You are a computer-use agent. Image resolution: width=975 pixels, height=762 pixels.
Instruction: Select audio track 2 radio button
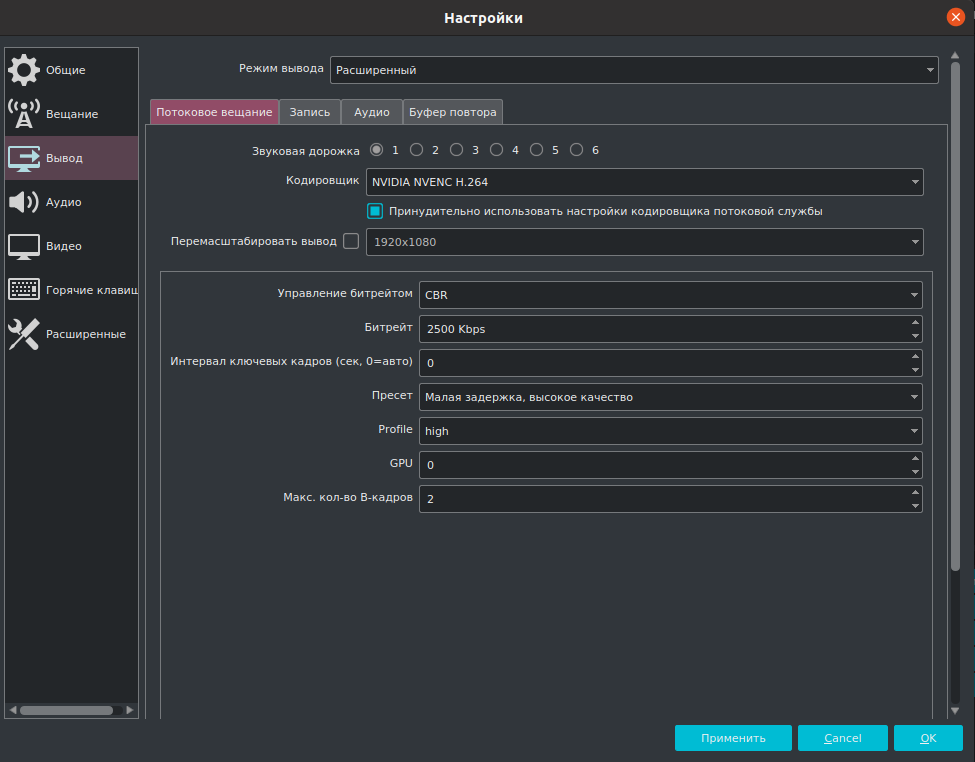click(416, 150)
